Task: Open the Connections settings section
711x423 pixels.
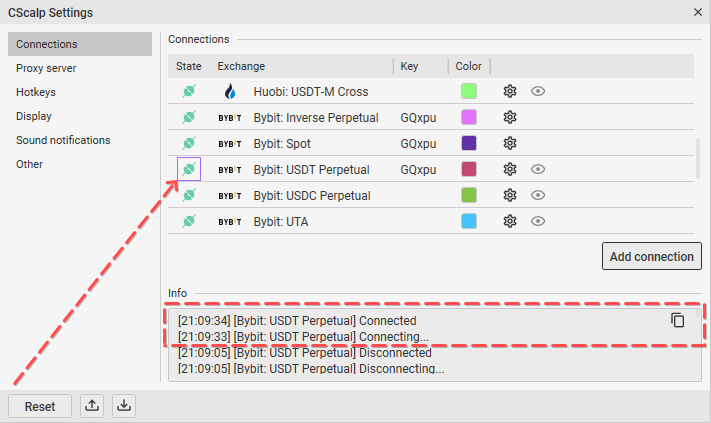Action: (80, 44)
